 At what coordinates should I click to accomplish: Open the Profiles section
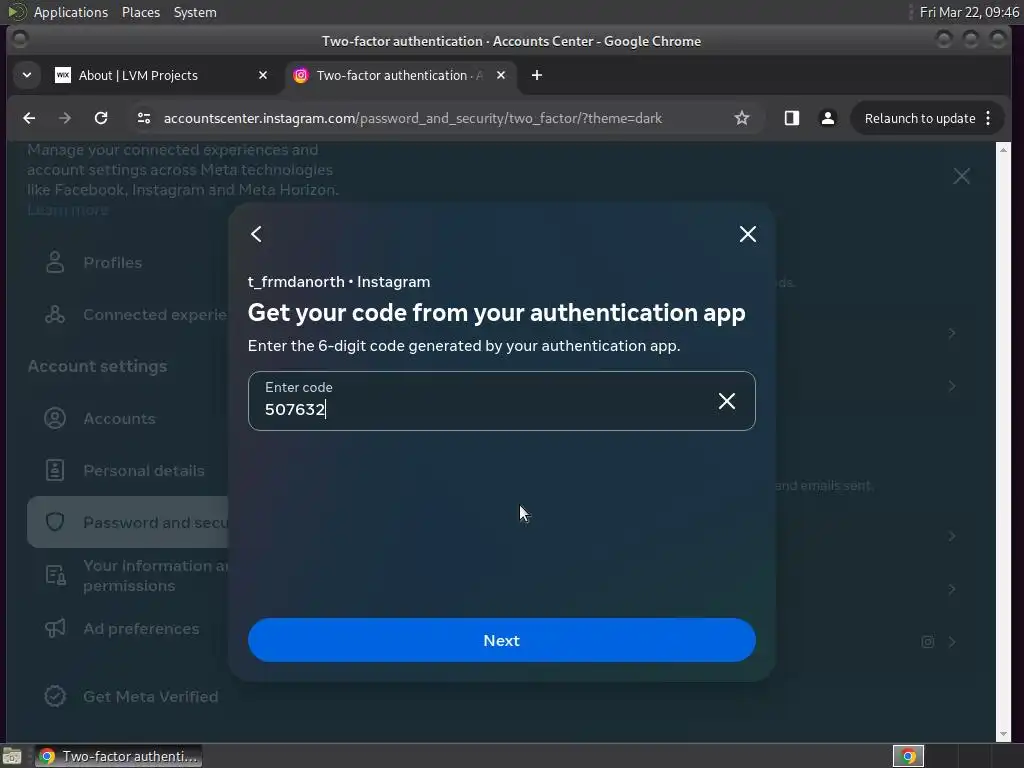tap(112, 263)
